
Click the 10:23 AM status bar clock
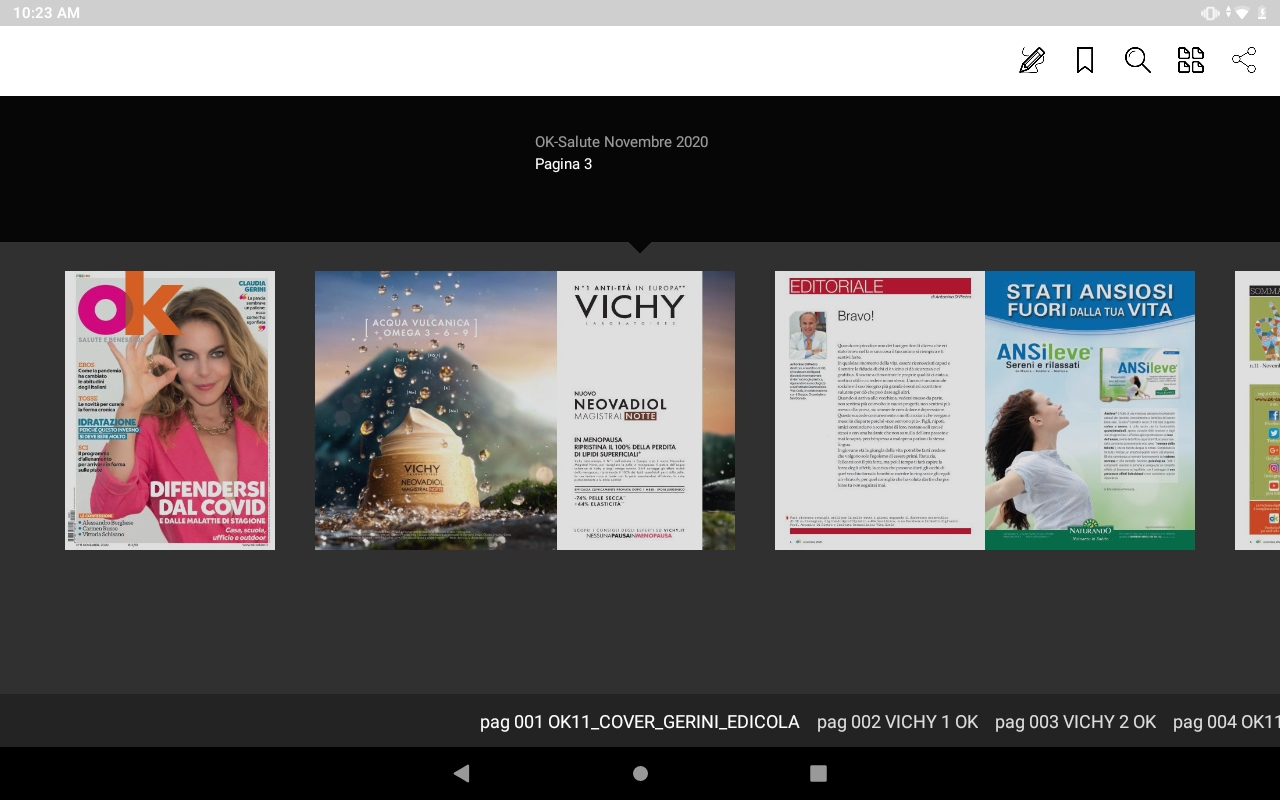[46, 13]
